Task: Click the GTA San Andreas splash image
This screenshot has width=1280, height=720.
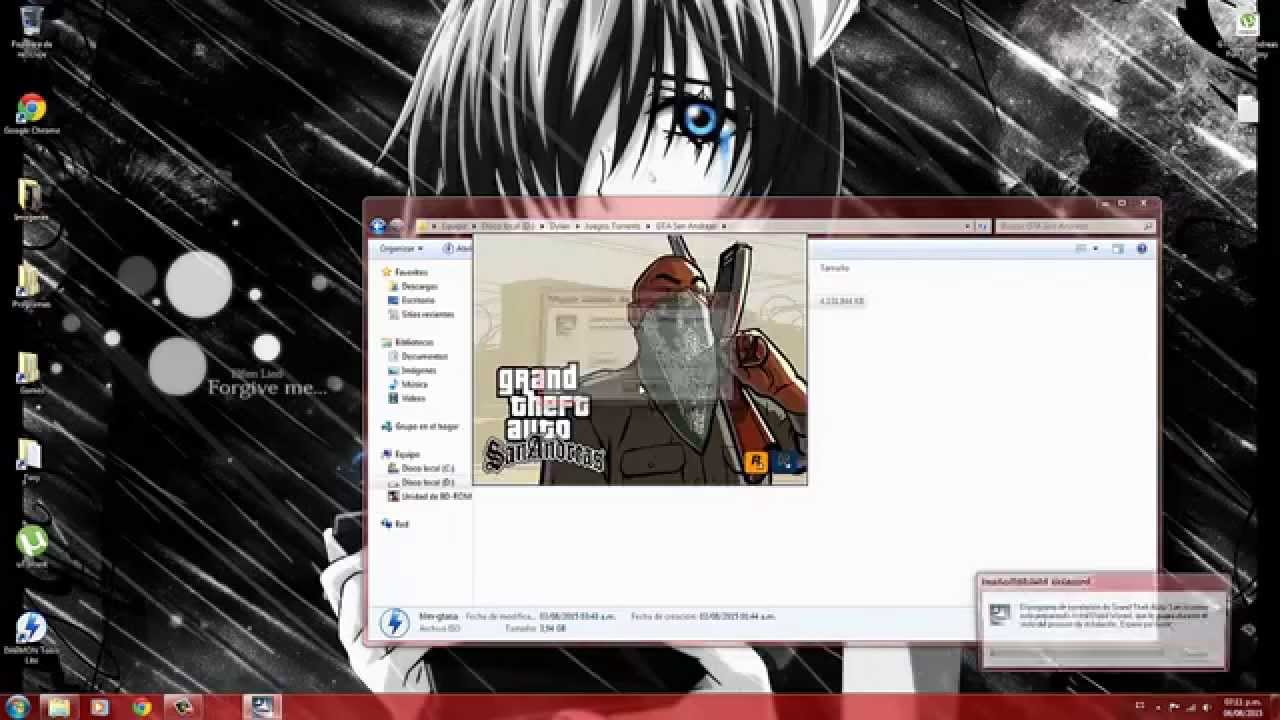Action: pos(640,360)
